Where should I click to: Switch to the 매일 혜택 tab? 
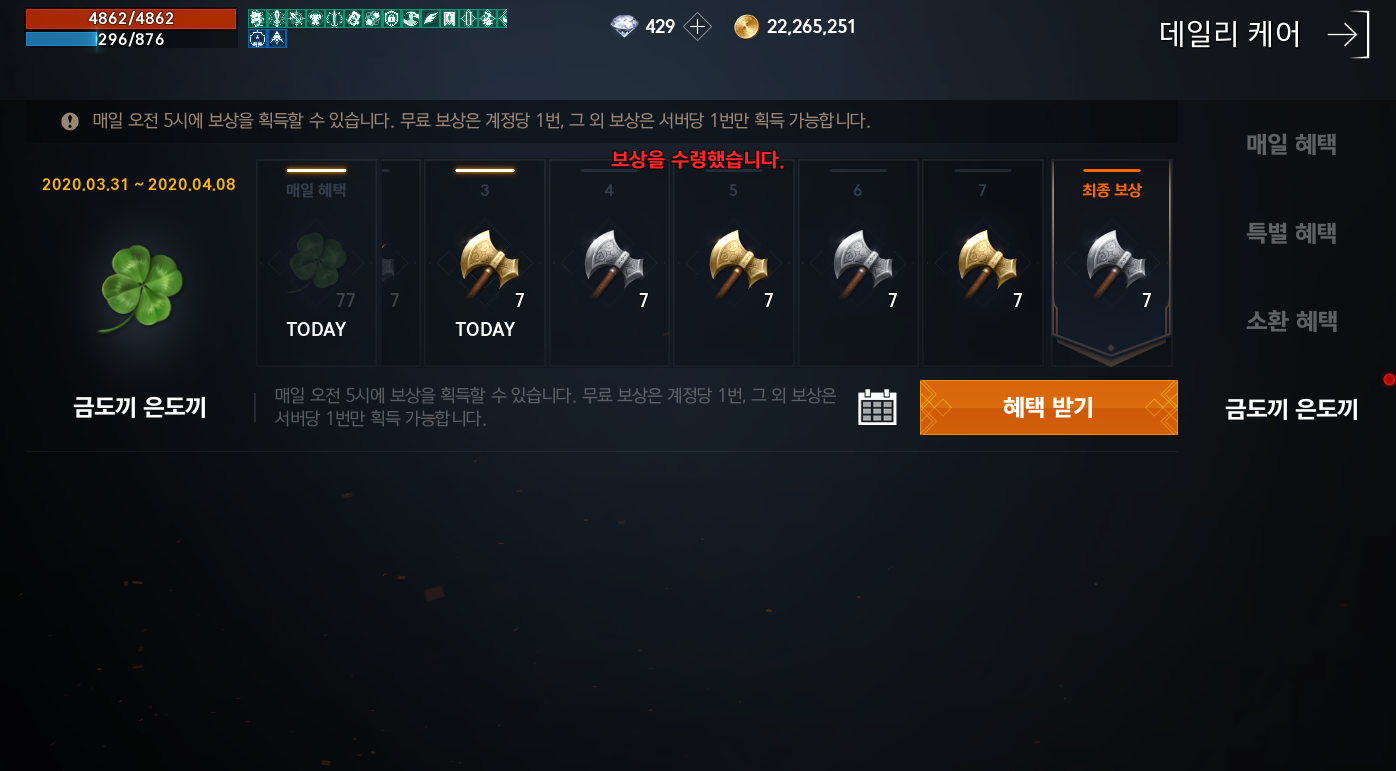[1291, 144]
